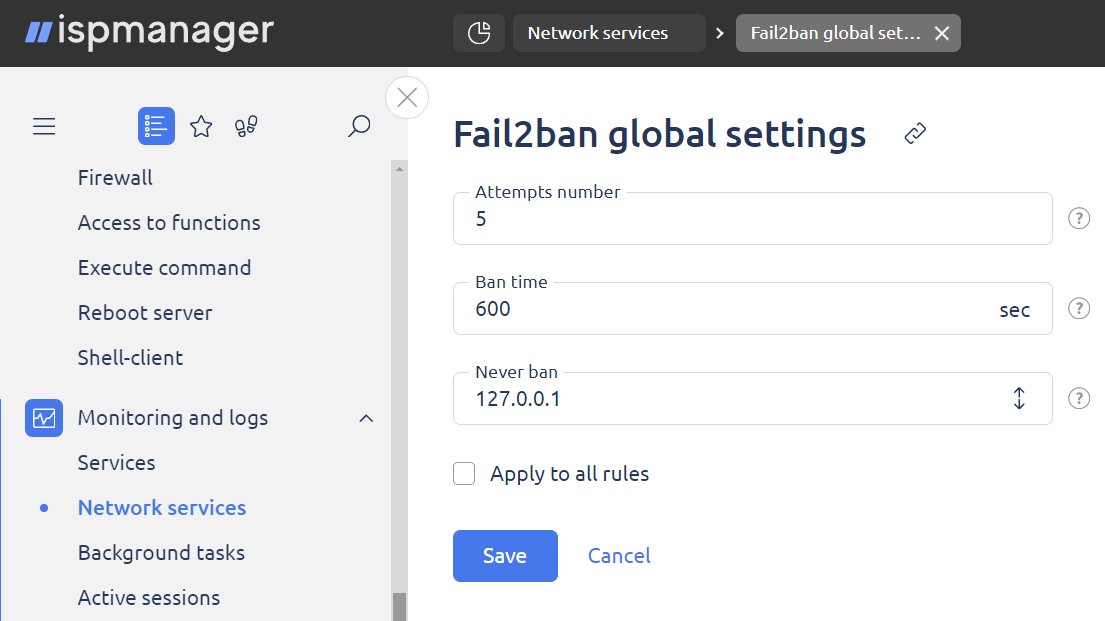
Task: Select the Fail2ban global settings tab
Action: 835,33
